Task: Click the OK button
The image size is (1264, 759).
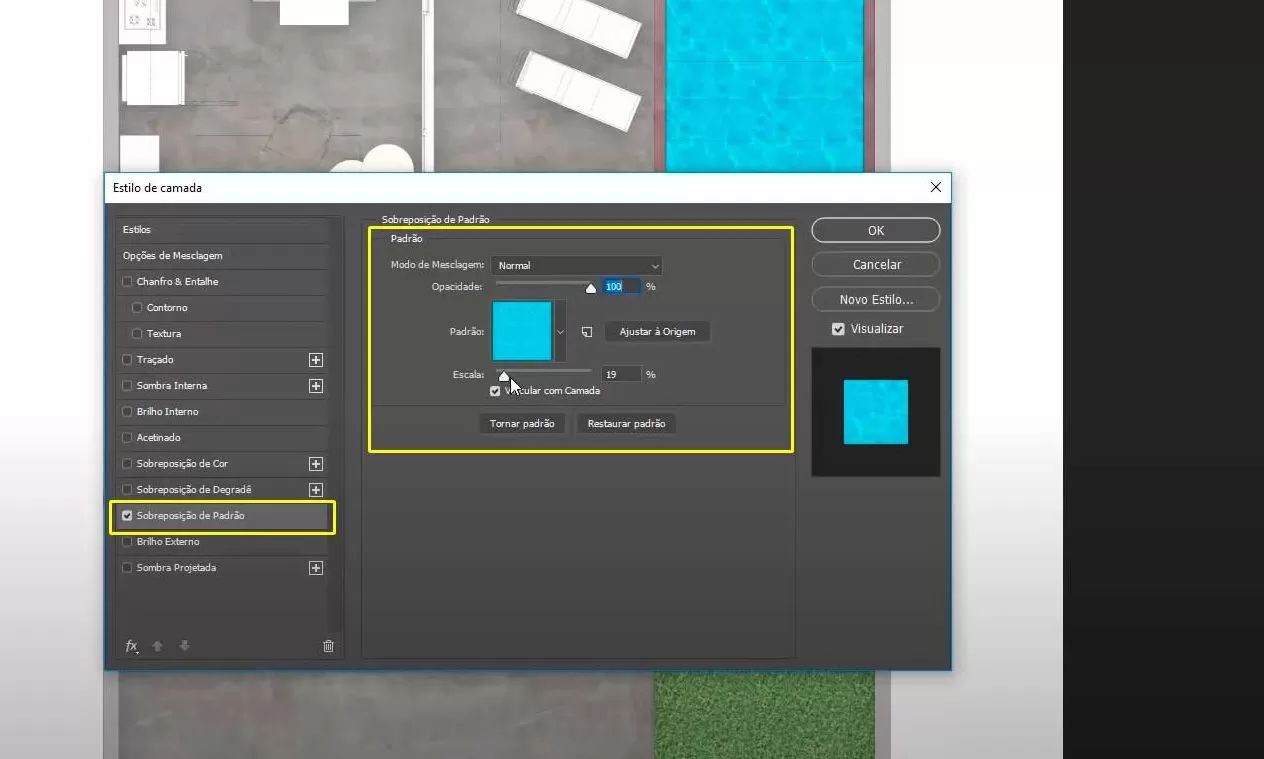Action: click(875, 231)
